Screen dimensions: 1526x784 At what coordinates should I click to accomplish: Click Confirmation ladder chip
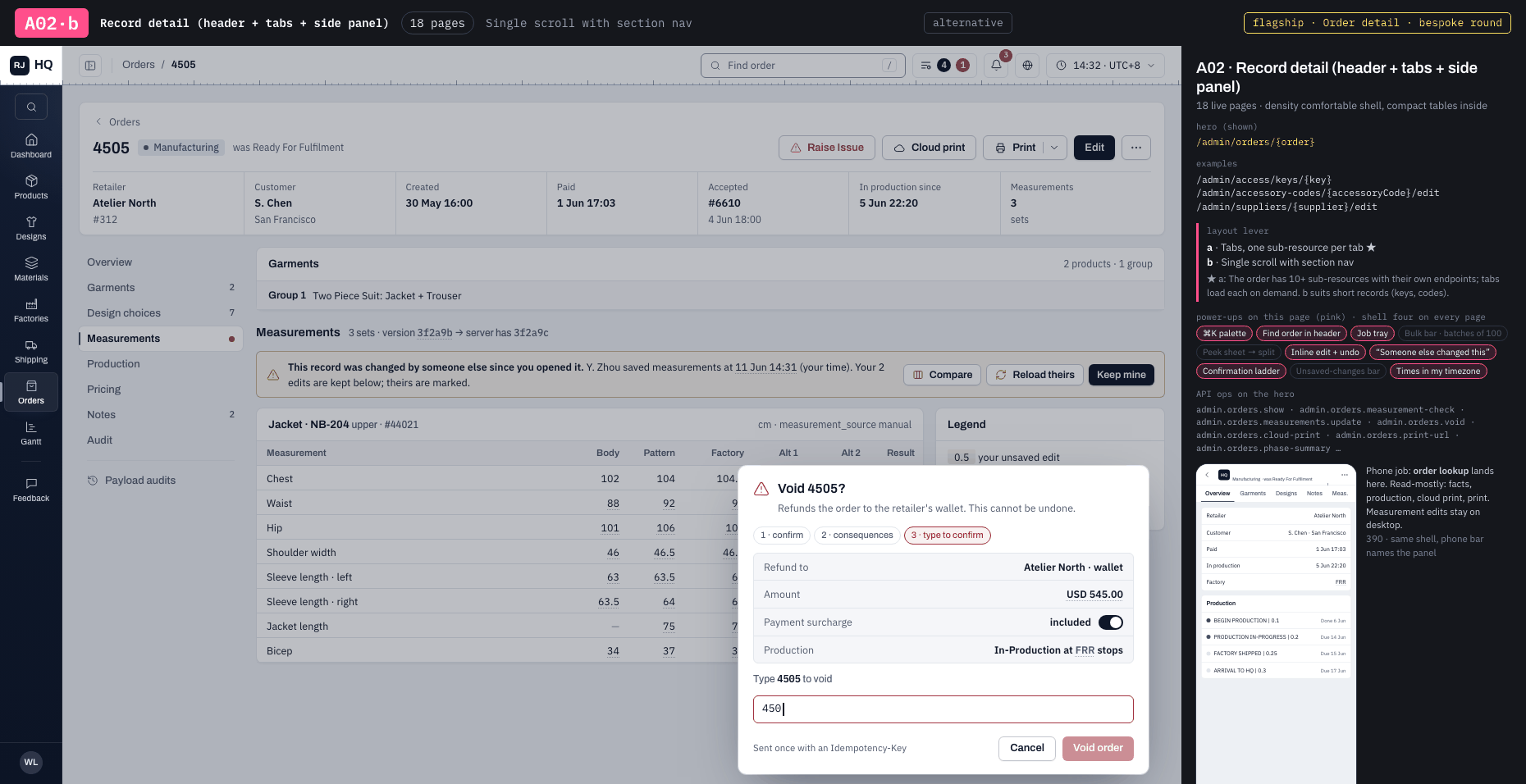click(x=1241, y=371)
